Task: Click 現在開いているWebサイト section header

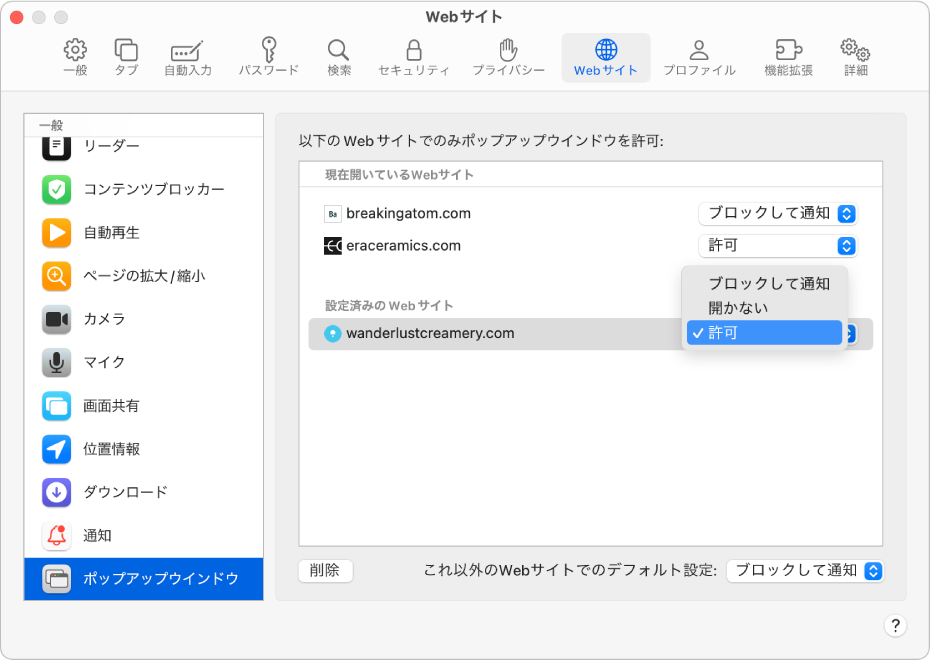Action: click(x=399, y=175)
